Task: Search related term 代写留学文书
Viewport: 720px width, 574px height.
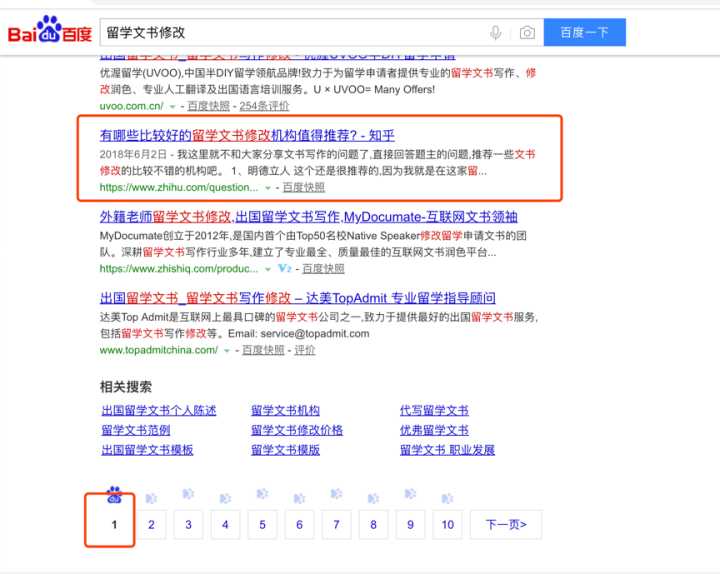Action: (x=434, y=411)
